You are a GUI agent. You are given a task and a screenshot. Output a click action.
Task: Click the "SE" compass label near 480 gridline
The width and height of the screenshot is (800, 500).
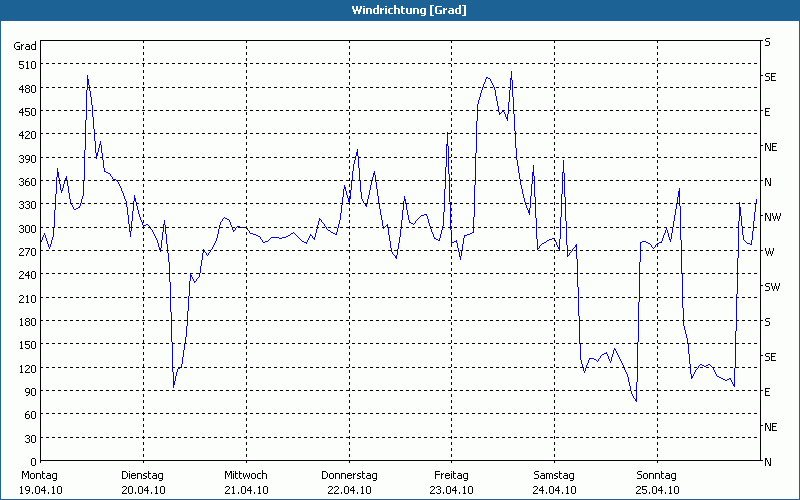pos(770,78)
